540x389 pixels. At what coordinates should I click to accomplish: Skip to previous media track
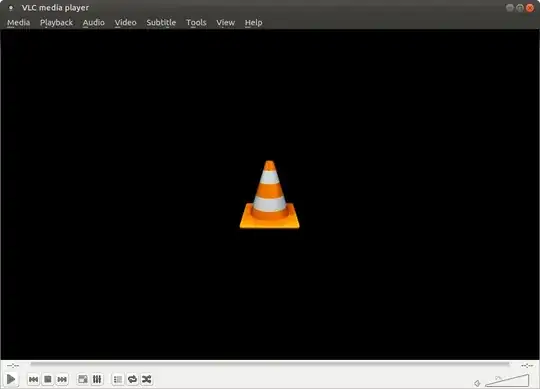tap(33, 379)
